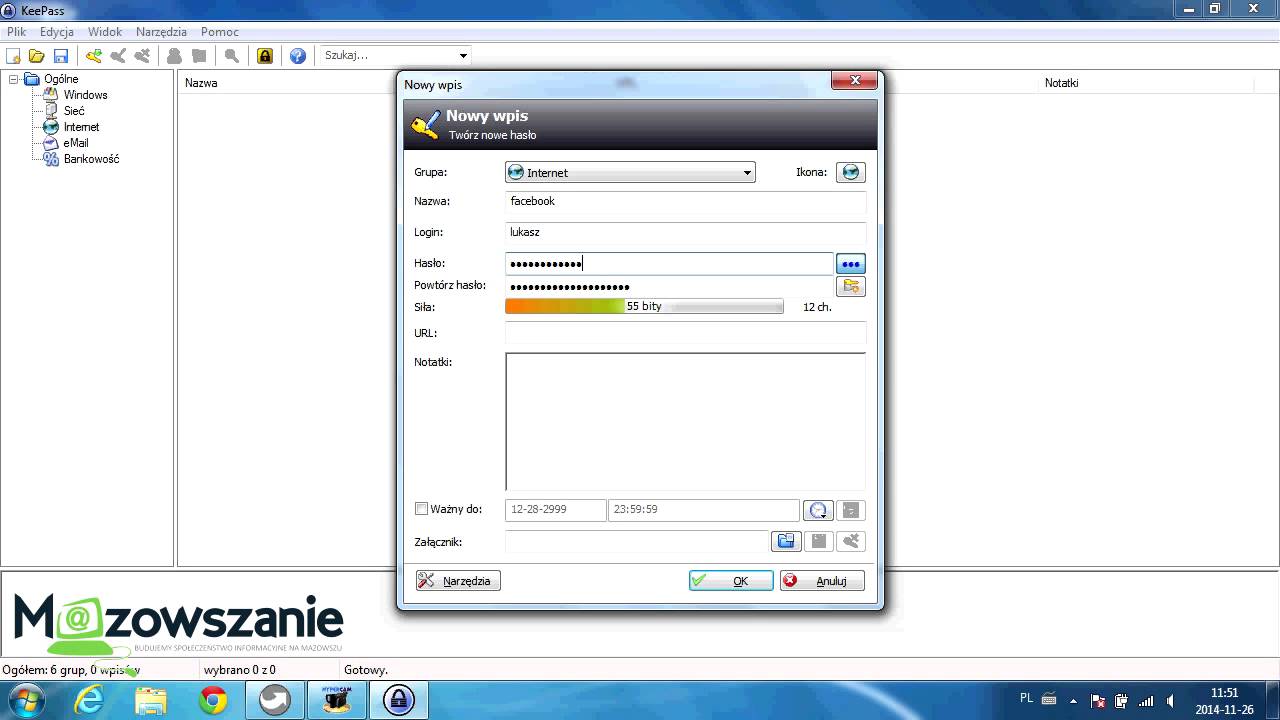The image size is (1280, 720).
Task: Attach a file with the Załącznik browse icon
Action: coord(786,541)
